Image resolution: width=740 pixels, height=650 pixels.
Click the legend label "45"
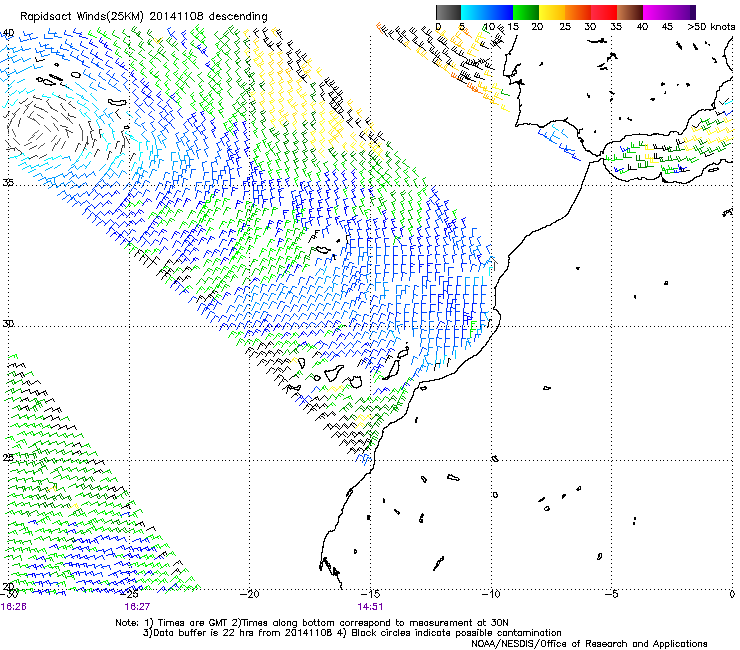tap(666, 27)
